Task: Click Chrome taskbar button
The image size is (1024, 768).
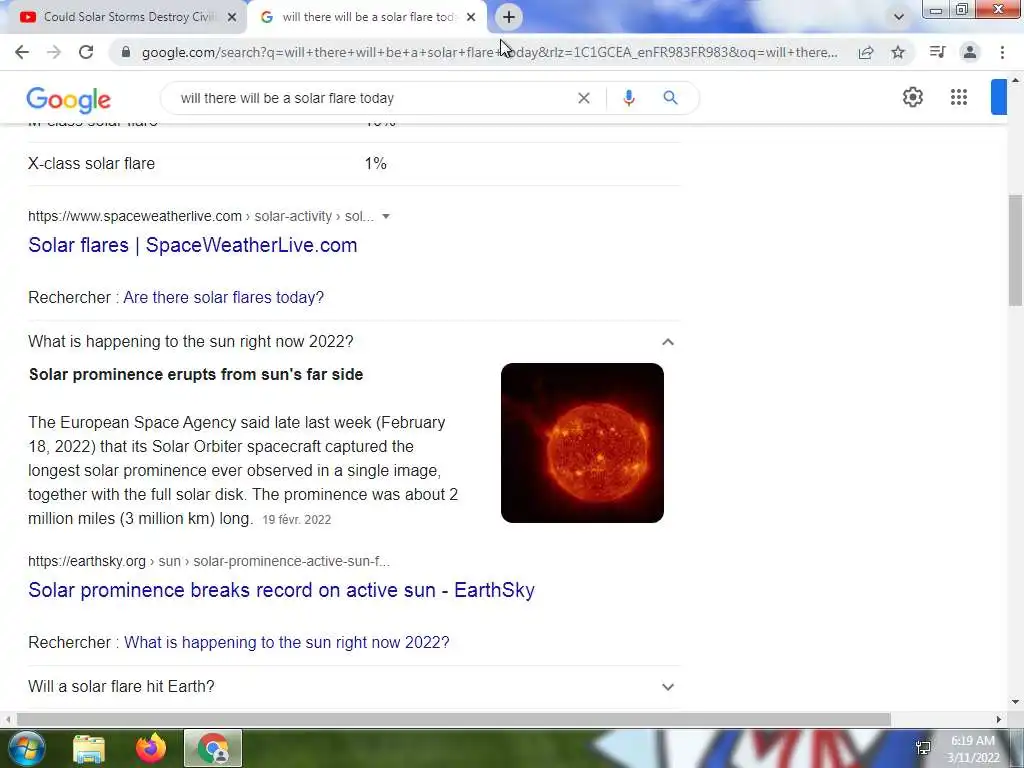Action: point(213,748)
